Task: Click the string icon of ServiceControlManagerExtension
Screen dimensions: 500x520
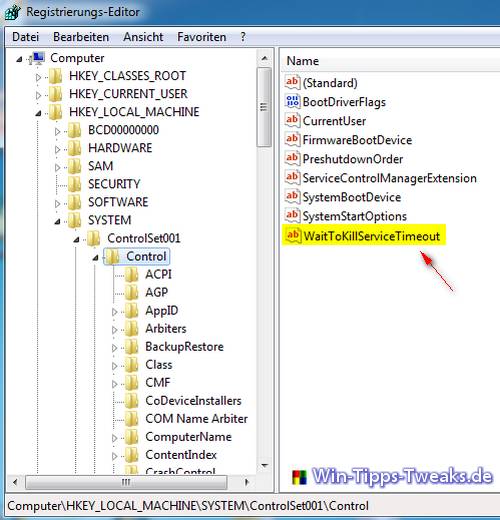Action: (x=292, y=177)
